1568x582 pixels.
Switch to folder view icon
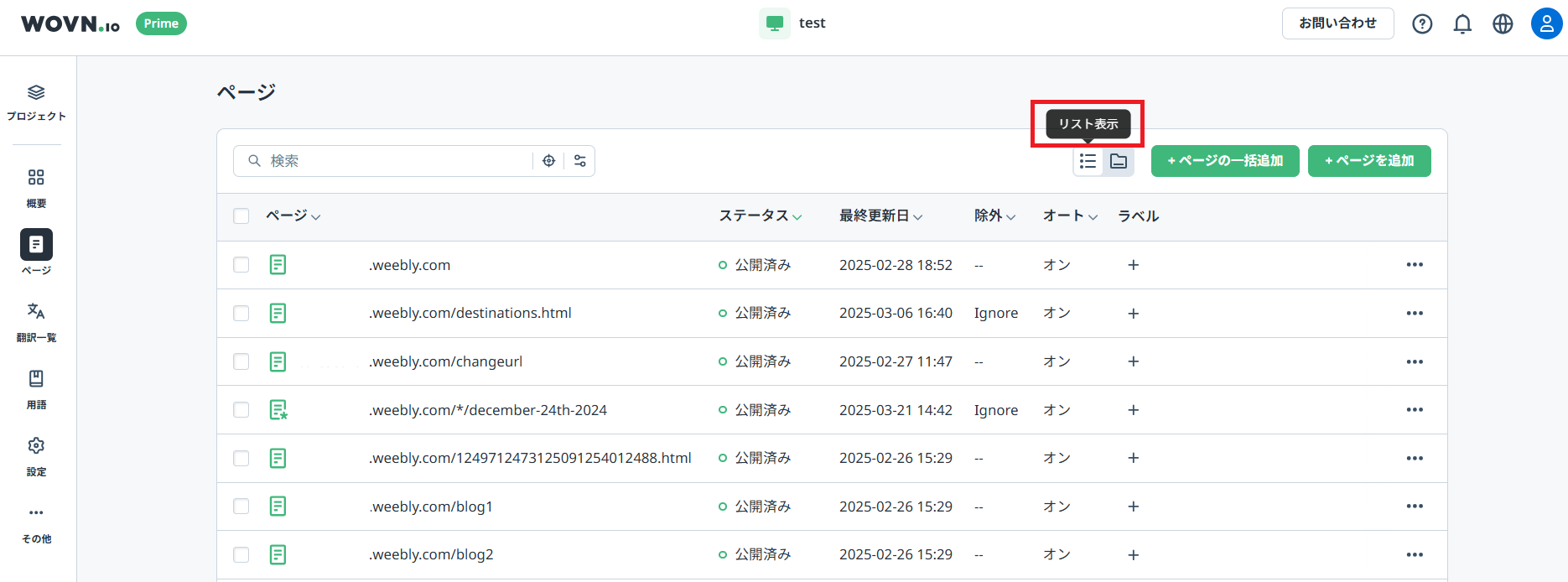[x=1119, y=161]
